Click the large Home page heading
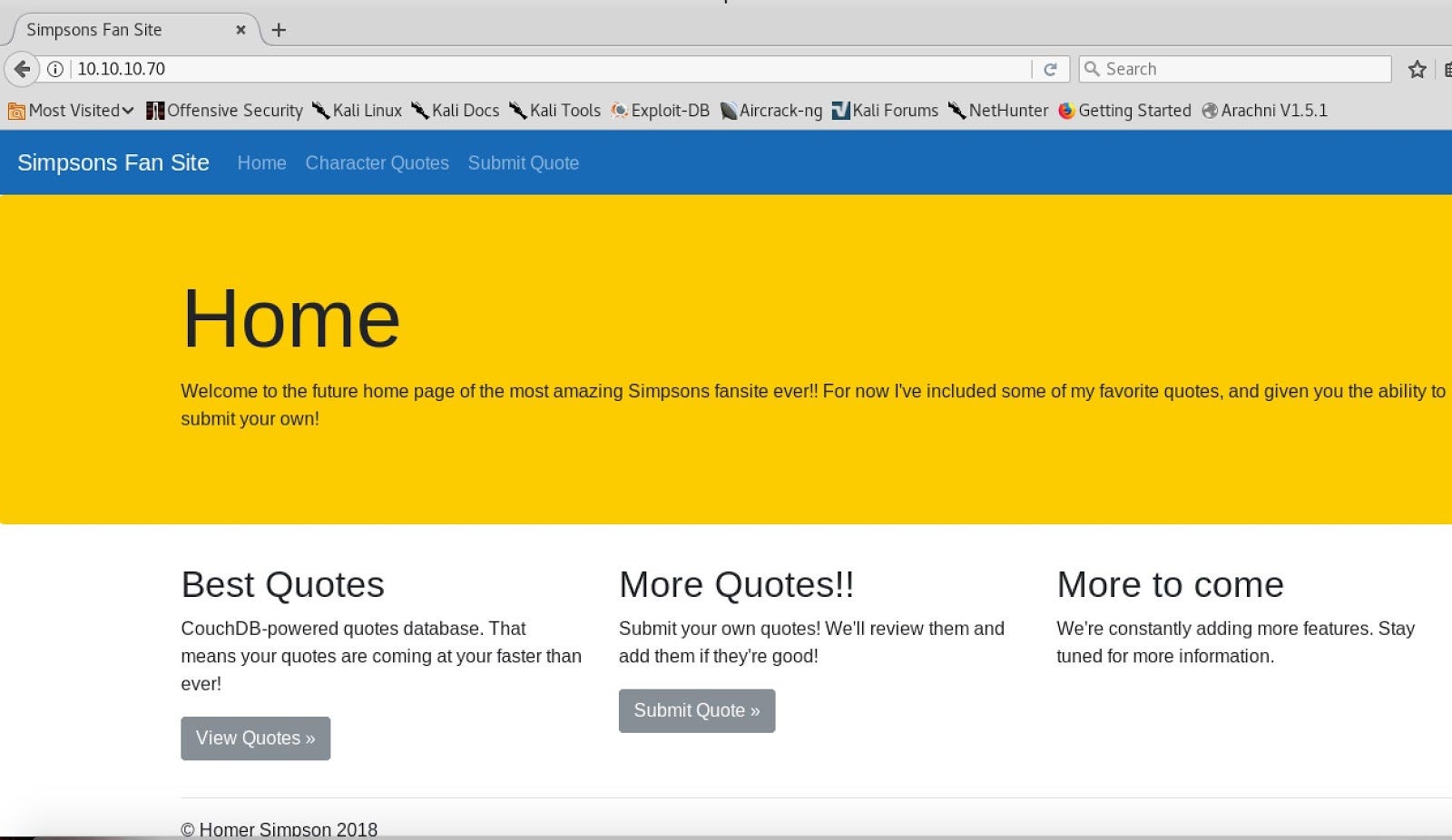 coord(291,318)
